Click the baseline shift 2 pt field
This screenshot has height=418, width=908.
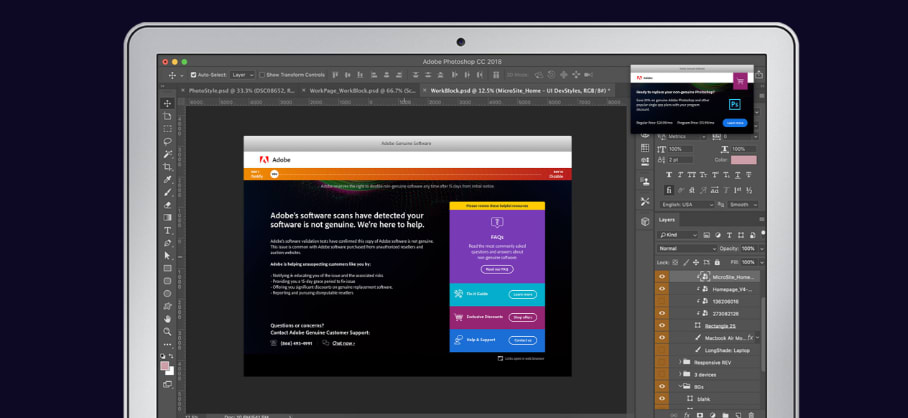(680, 160)
